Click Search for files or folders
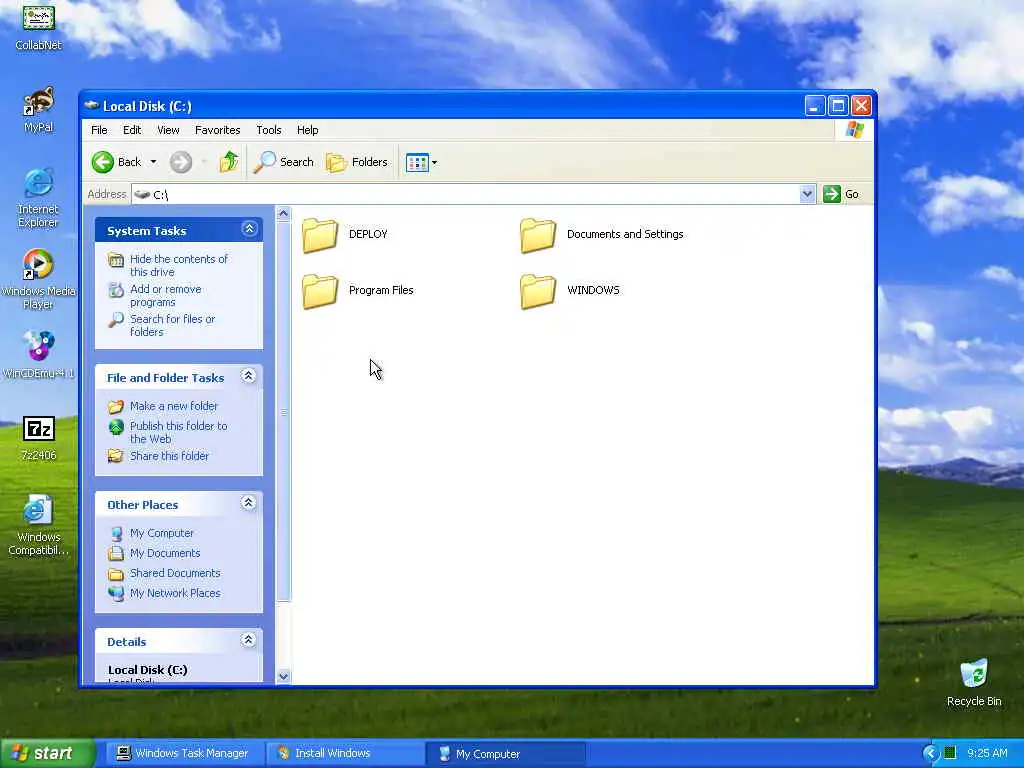1024x768 pixels. pos(172,325)
